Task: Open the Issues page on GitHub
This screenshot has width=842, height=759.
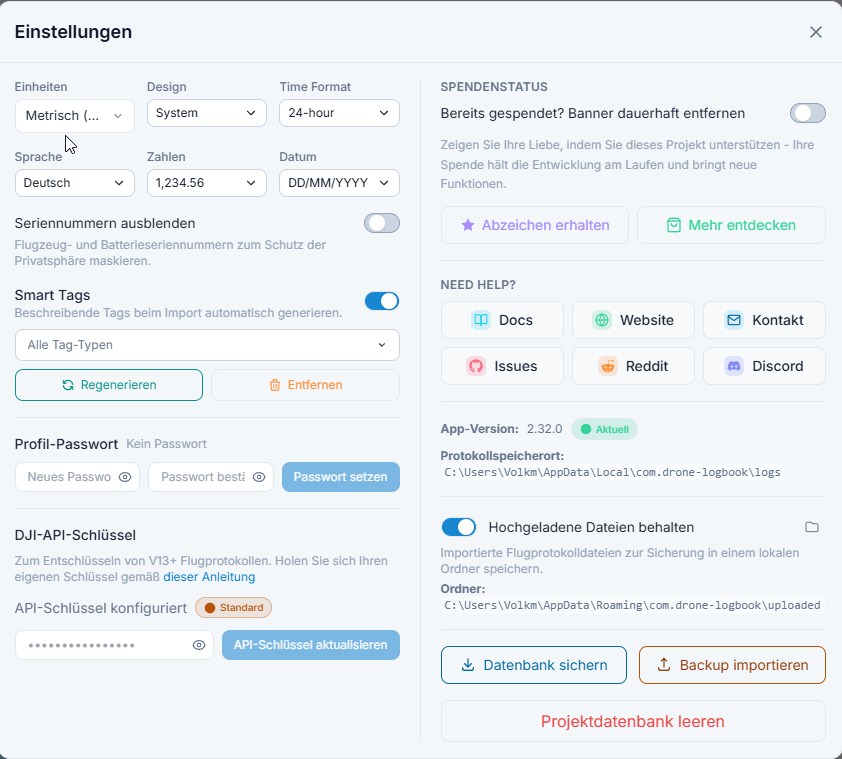Action: pyautogui.click(x=502, y=366)
